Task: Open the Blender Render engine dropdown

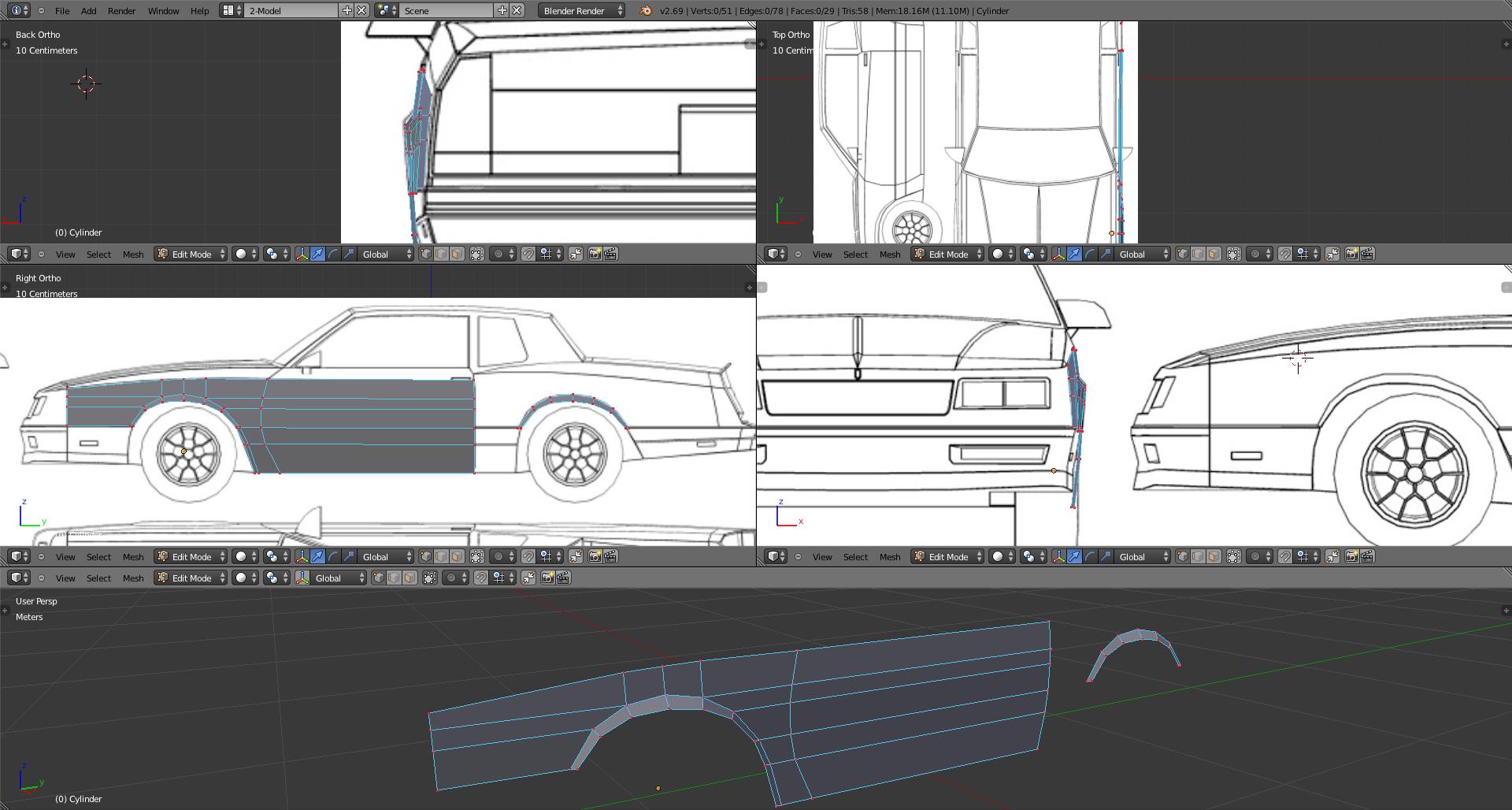Action: [x=582, y=11]
